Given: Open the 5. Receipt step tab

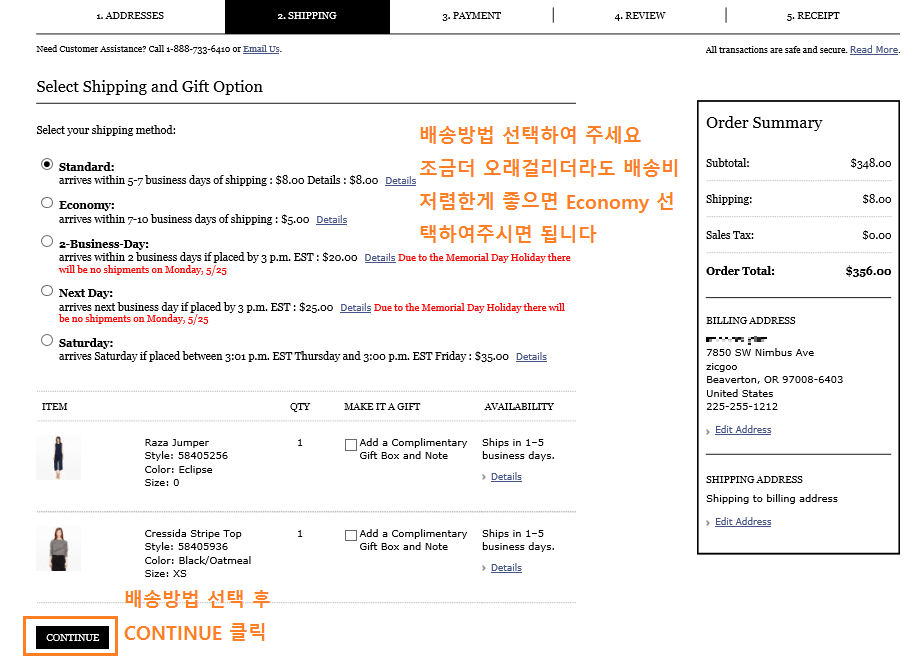Looking at the screenshot, I should [x=813, y=16].
